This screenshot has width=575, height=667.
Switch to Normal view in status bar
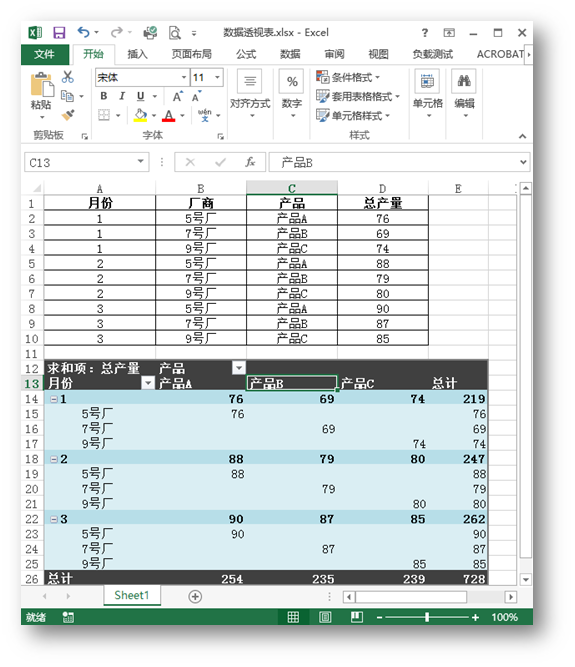293,617
